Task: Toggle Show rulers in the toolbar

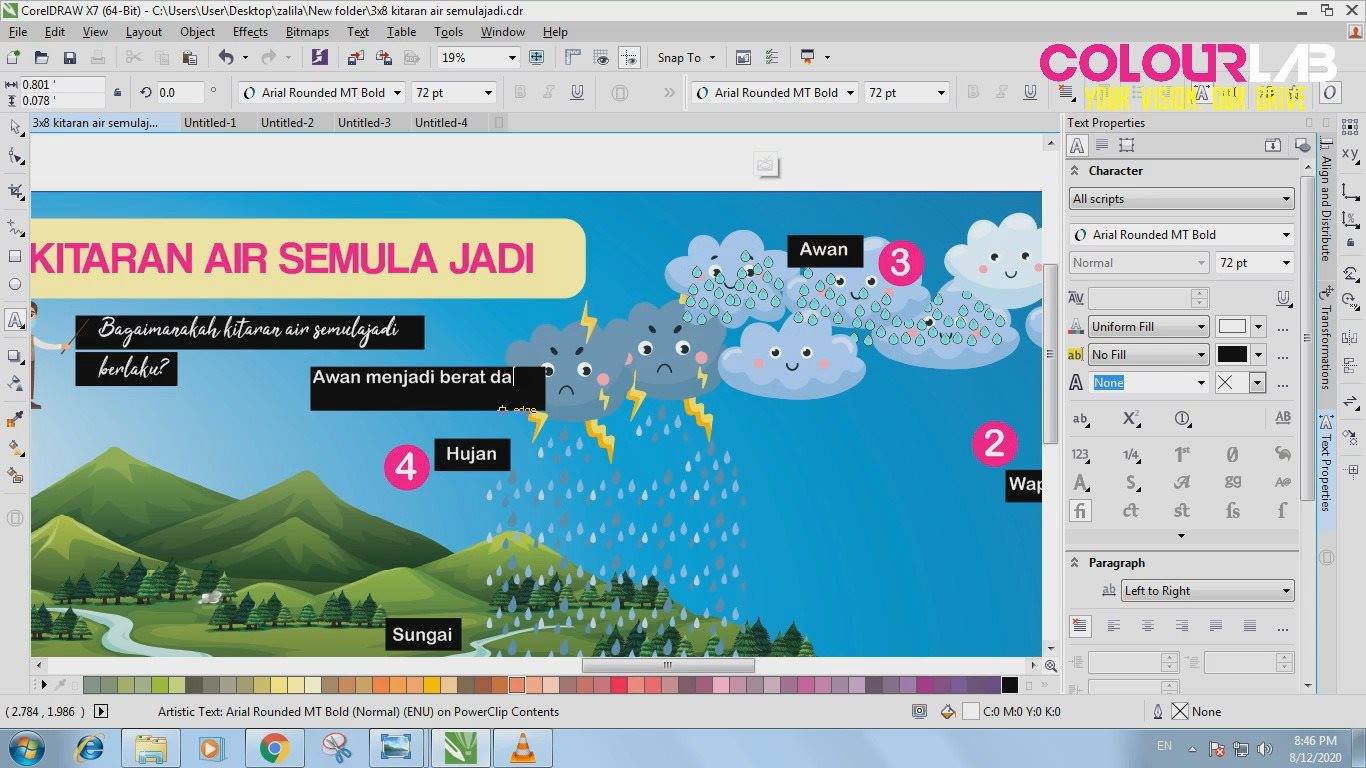Action: (574, 58)
